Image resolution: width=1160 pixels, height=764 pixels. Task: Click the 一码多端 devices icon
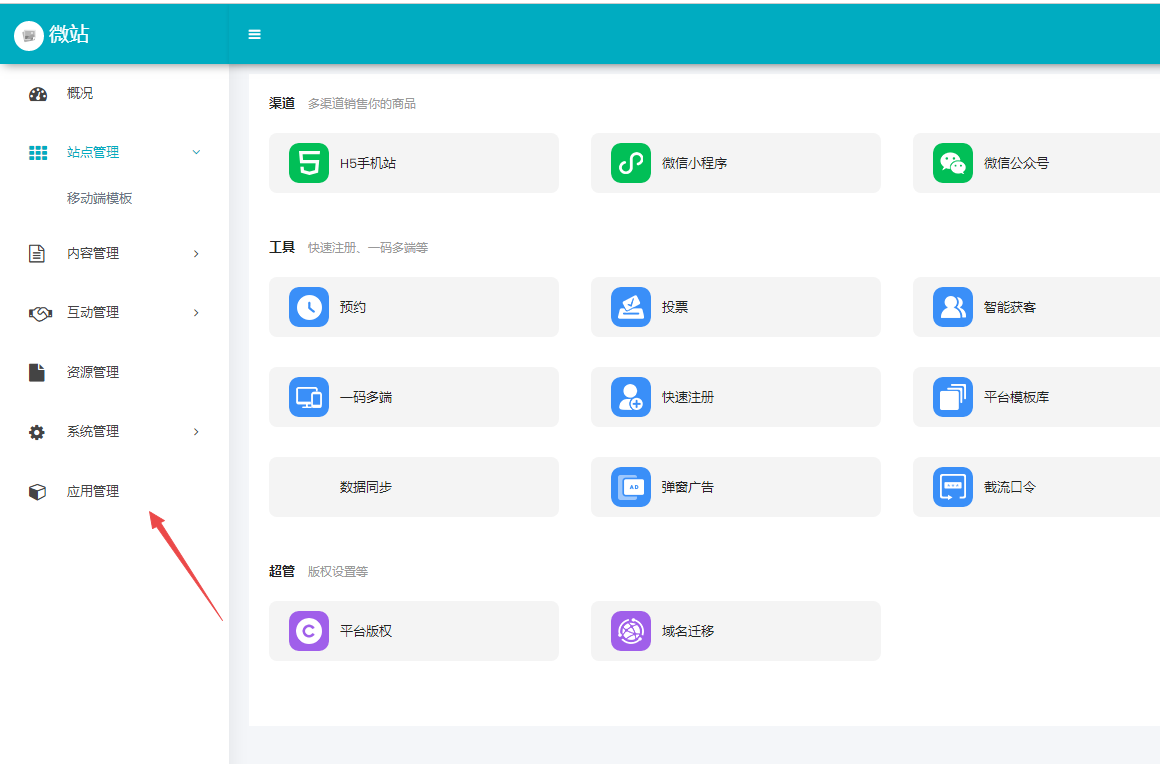coord(308,397)
